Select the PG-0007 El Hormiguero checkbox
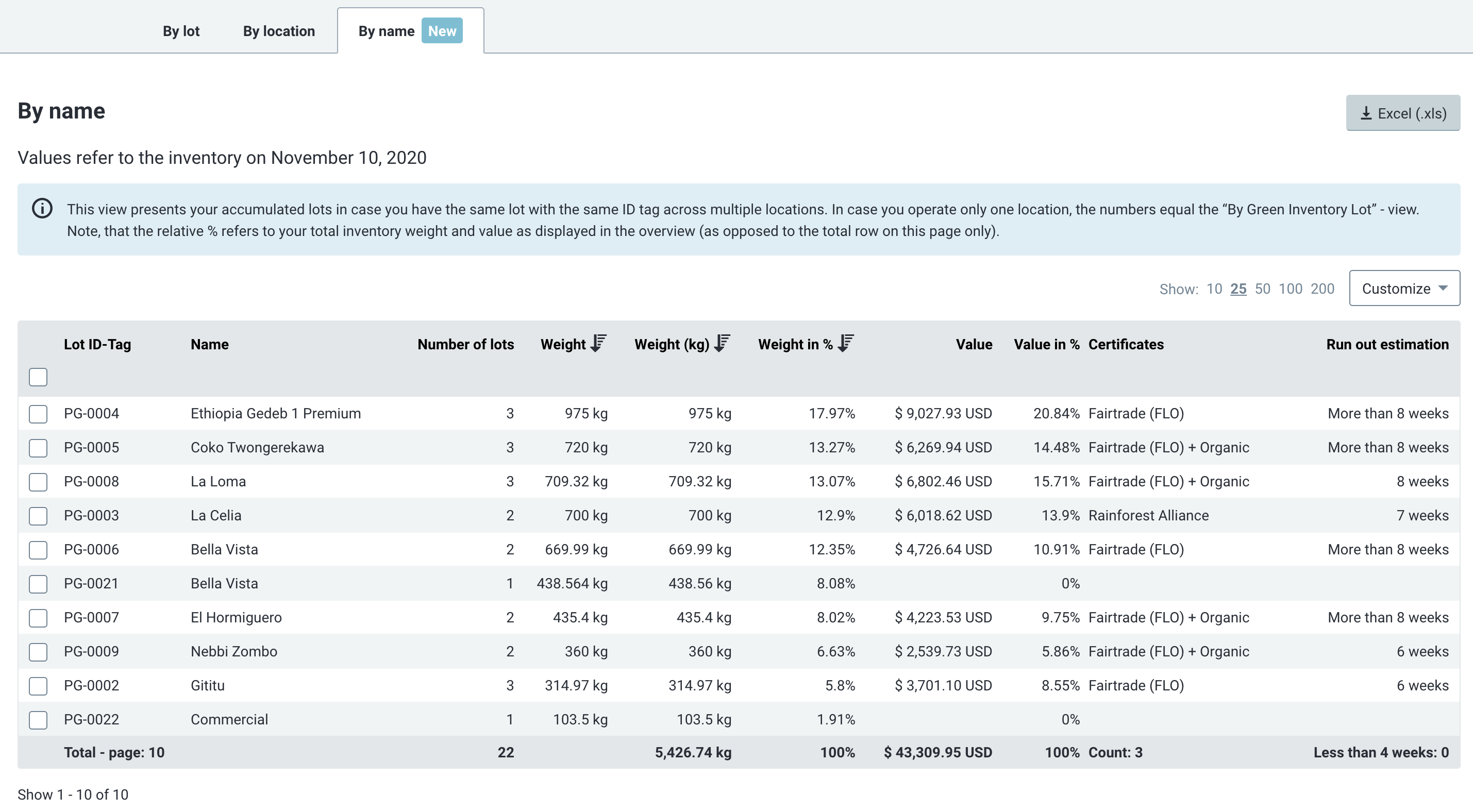Screen dimensions: 1473x812 coord(38,618)
